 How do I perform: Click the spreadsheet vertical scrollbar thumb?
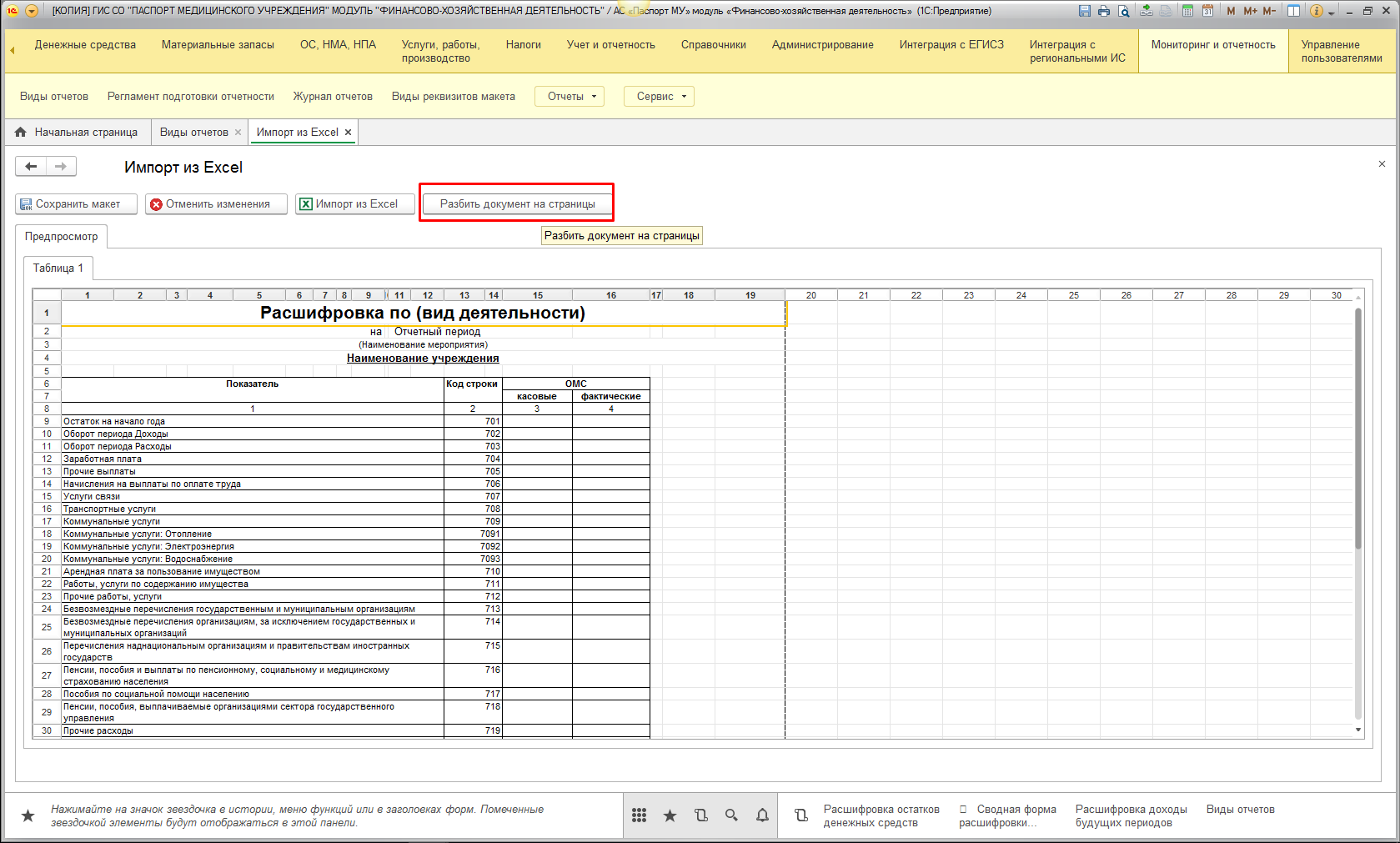1357,429
